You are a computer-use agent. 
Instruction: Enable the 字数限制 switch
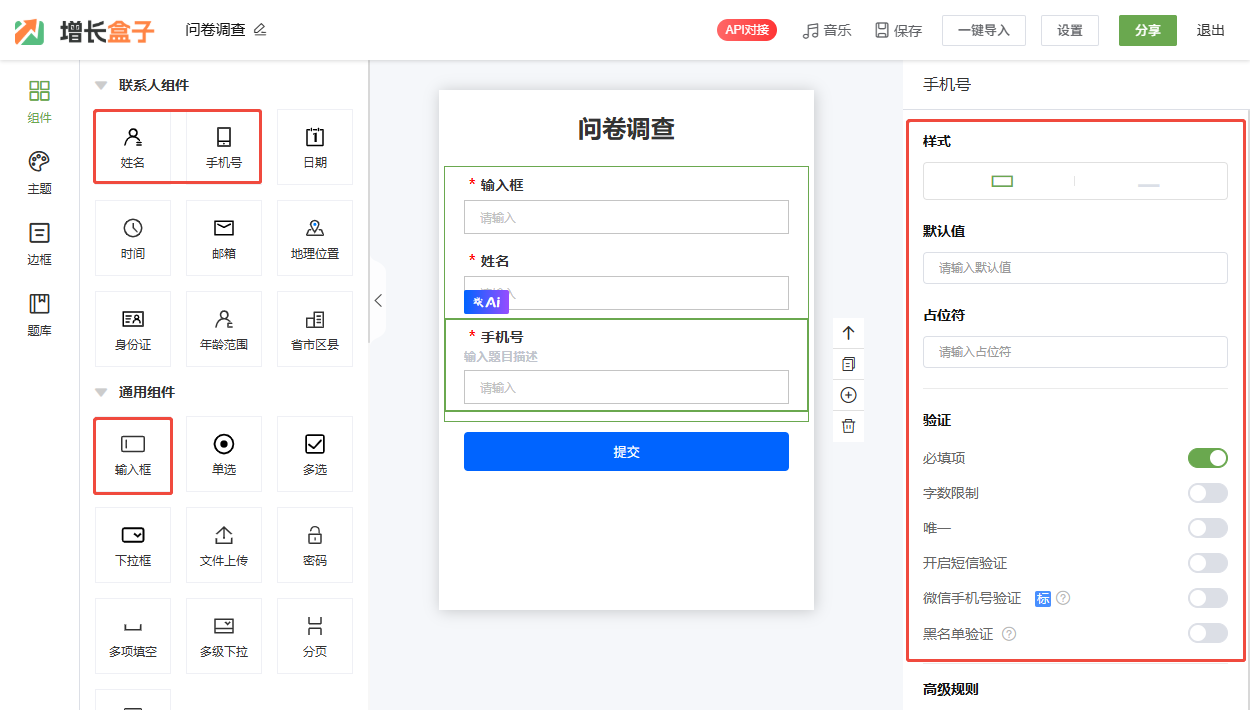1208,493
